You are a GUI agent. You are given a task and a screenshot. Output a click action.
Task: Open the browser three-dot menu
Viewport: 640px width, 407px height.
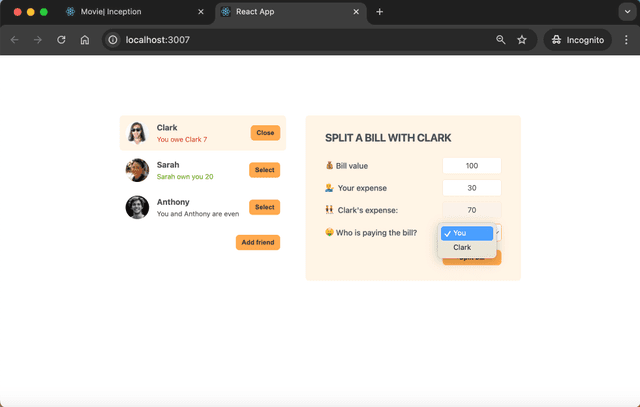point(626,40)
